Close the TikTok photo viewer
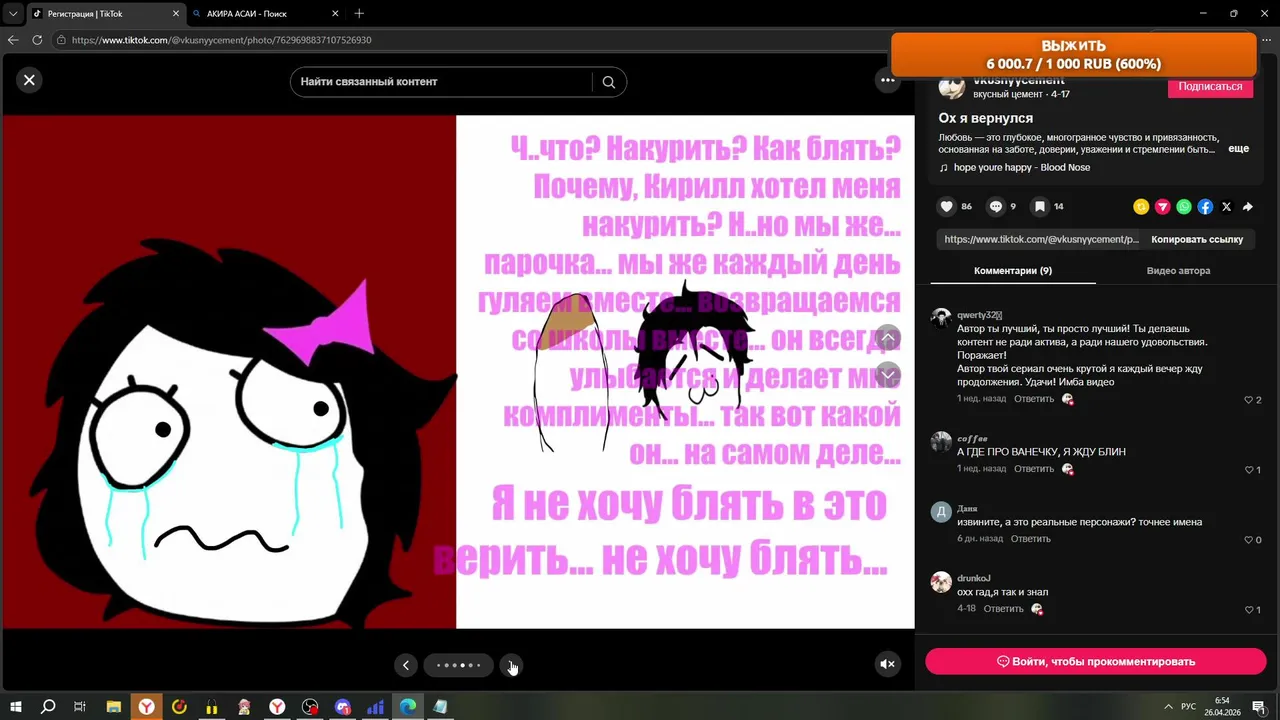The height and width of the screenshot is (720, 1280). coord(29,80)
